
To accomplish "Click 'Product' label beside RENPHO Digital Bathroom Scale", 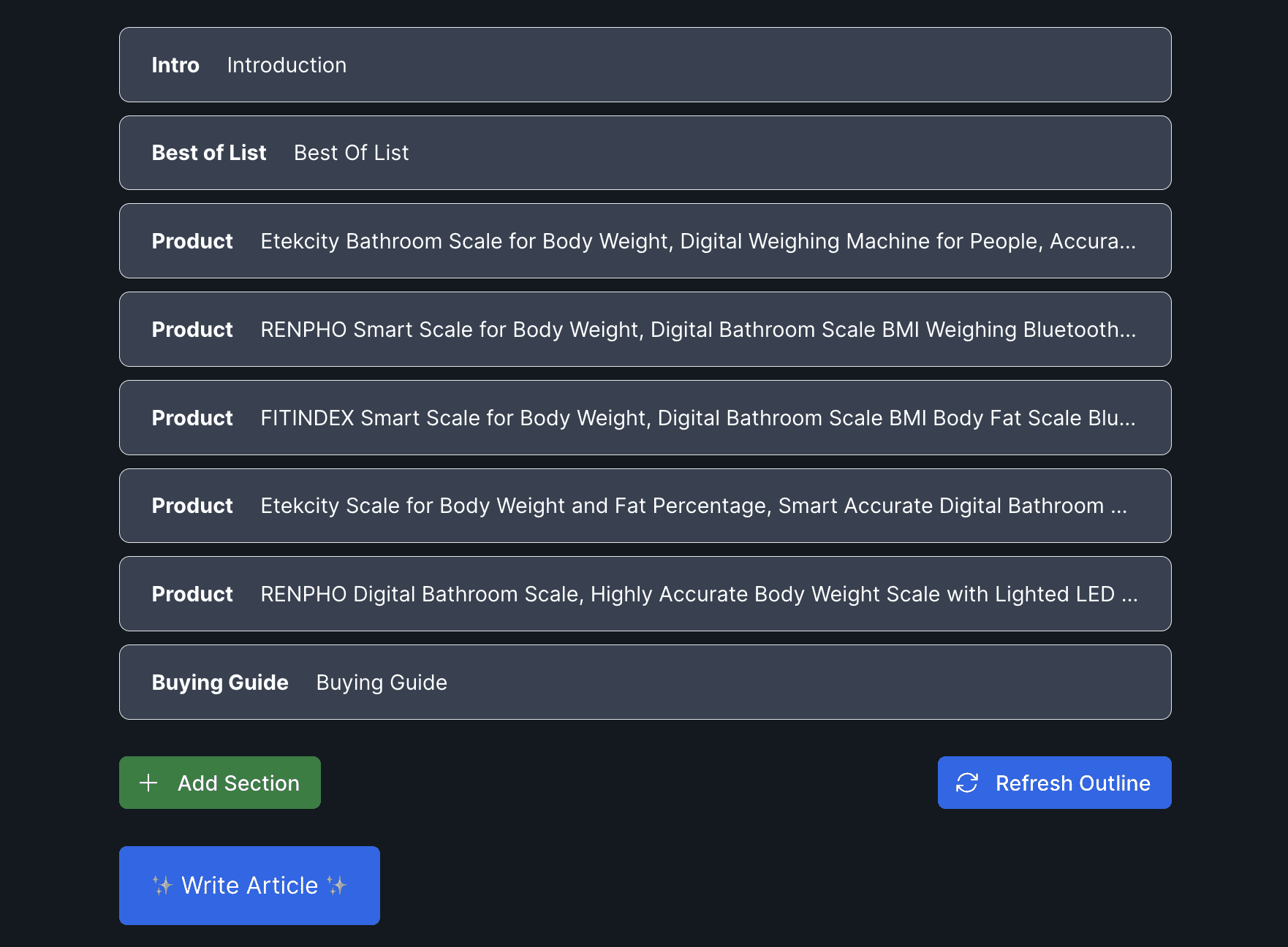I will click(192, 594).
